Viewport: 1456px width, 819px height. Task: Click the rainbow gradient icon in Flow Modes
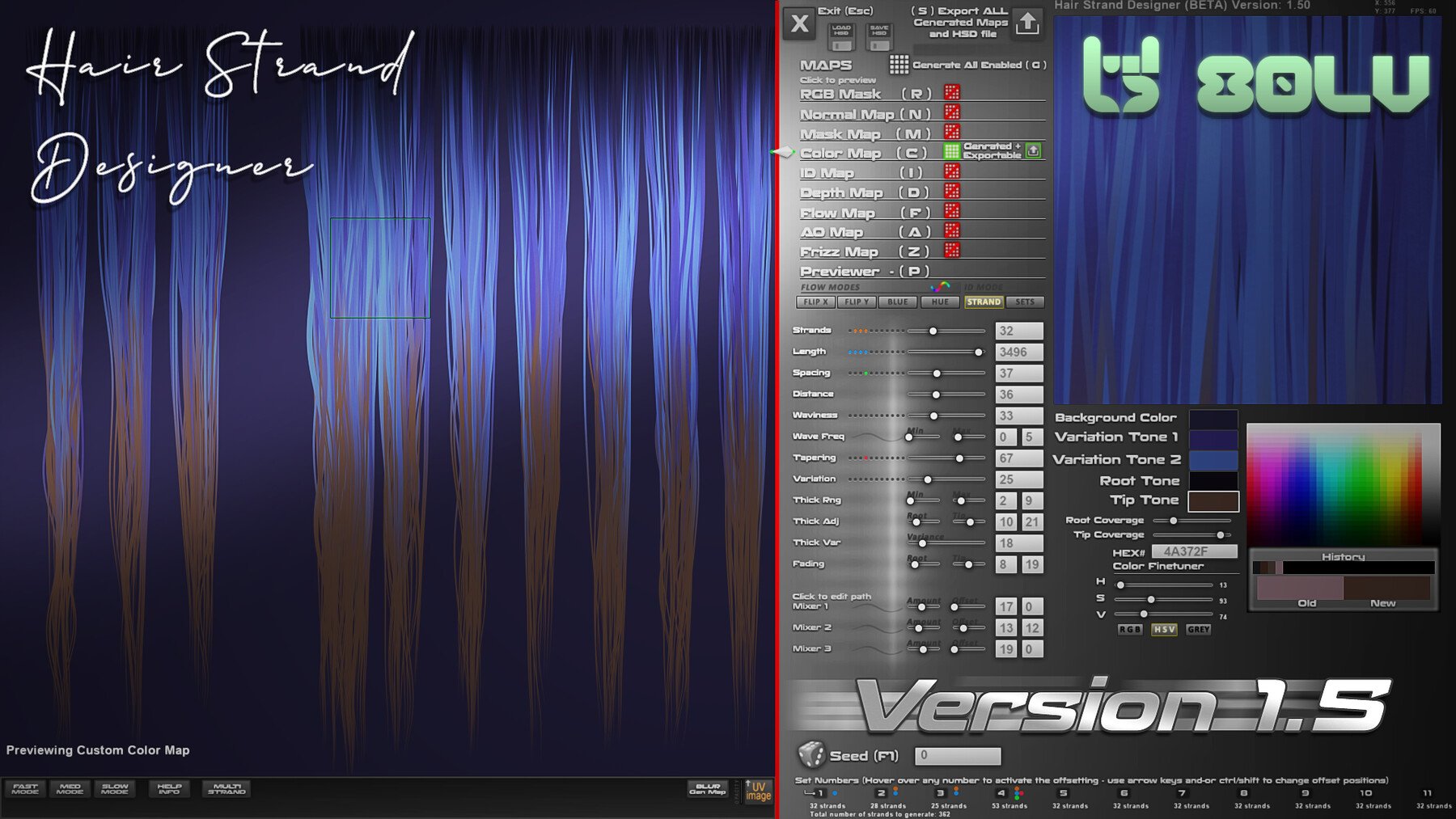(942, 288)
